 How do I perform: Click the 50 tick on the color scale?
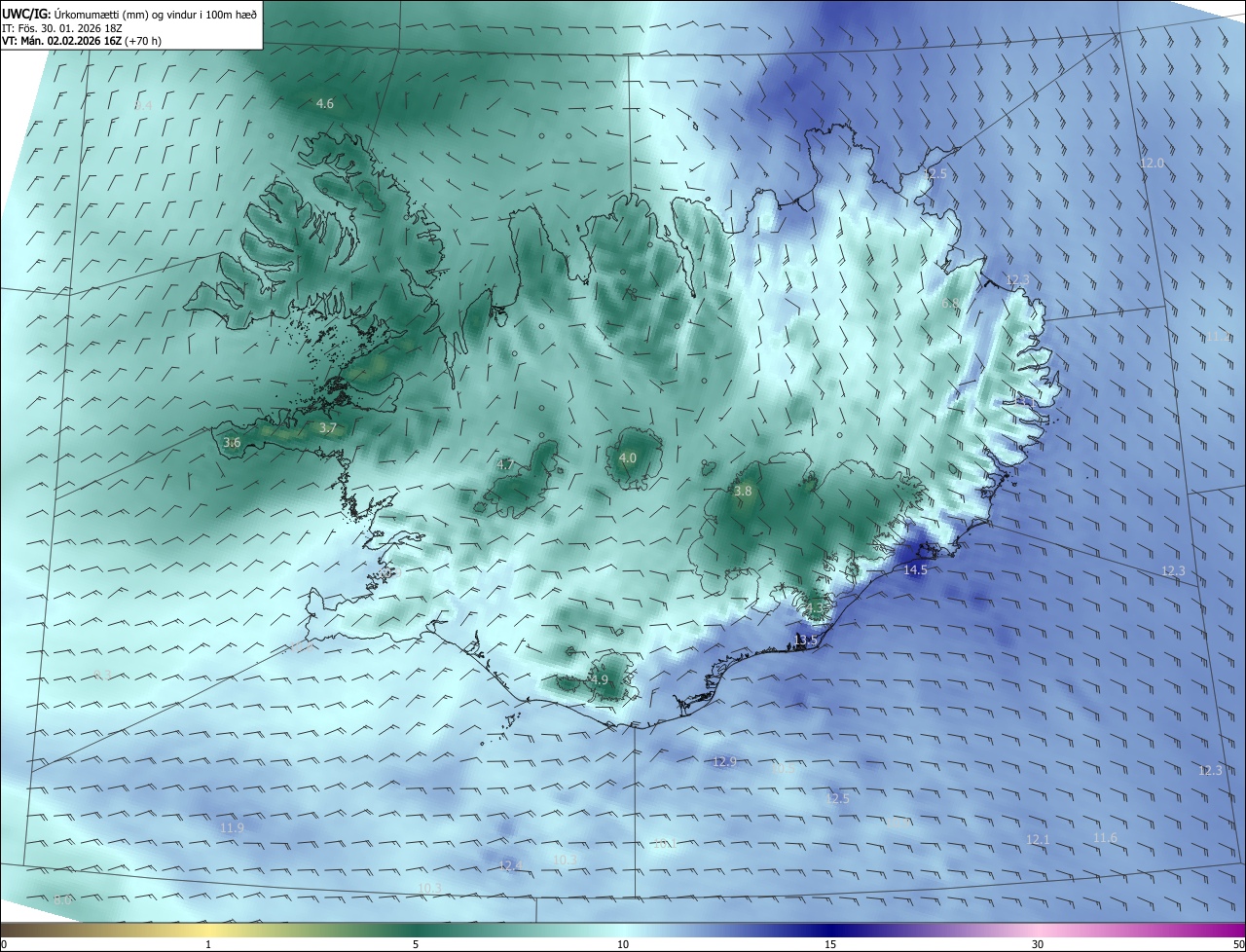pyautogui.click(x=1238, y=944)
